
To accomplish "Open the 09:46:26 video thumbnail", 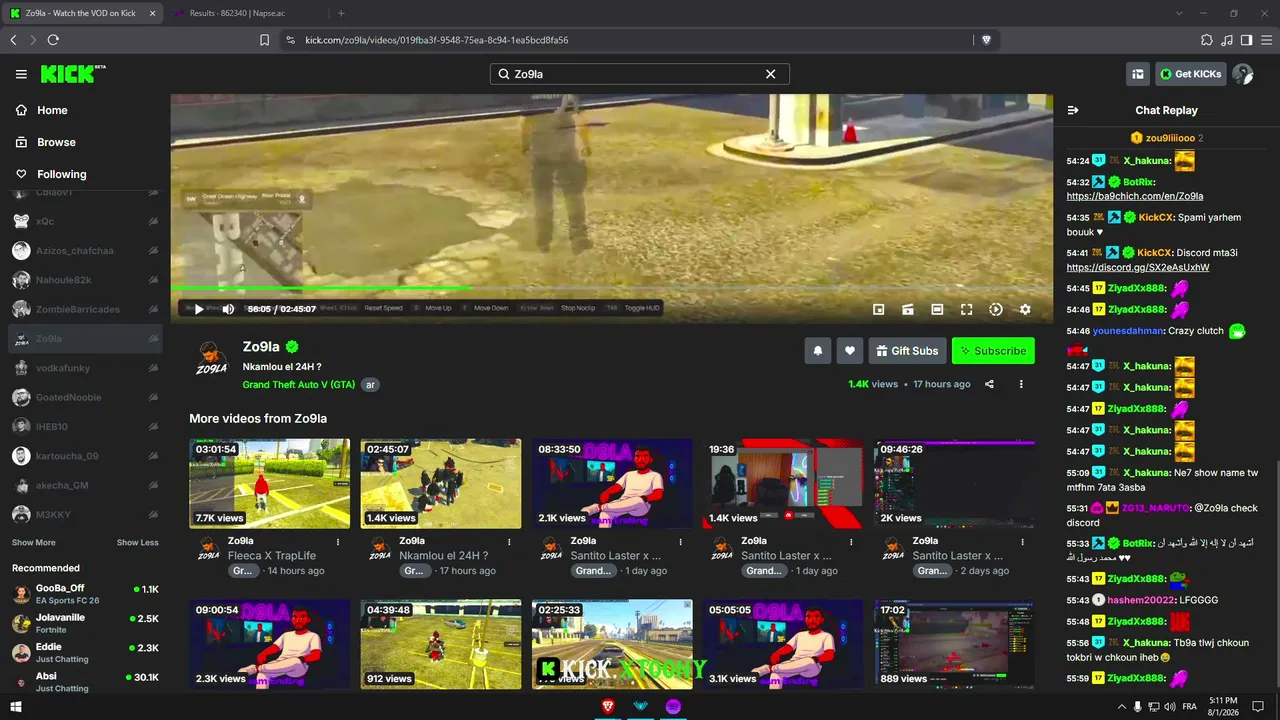I will pos(954,483).
